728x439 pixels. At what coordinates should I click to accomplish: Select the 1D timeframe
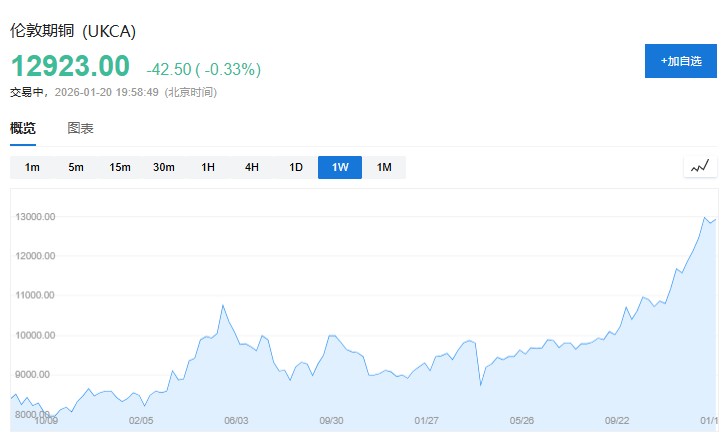(x=296, y=167)
